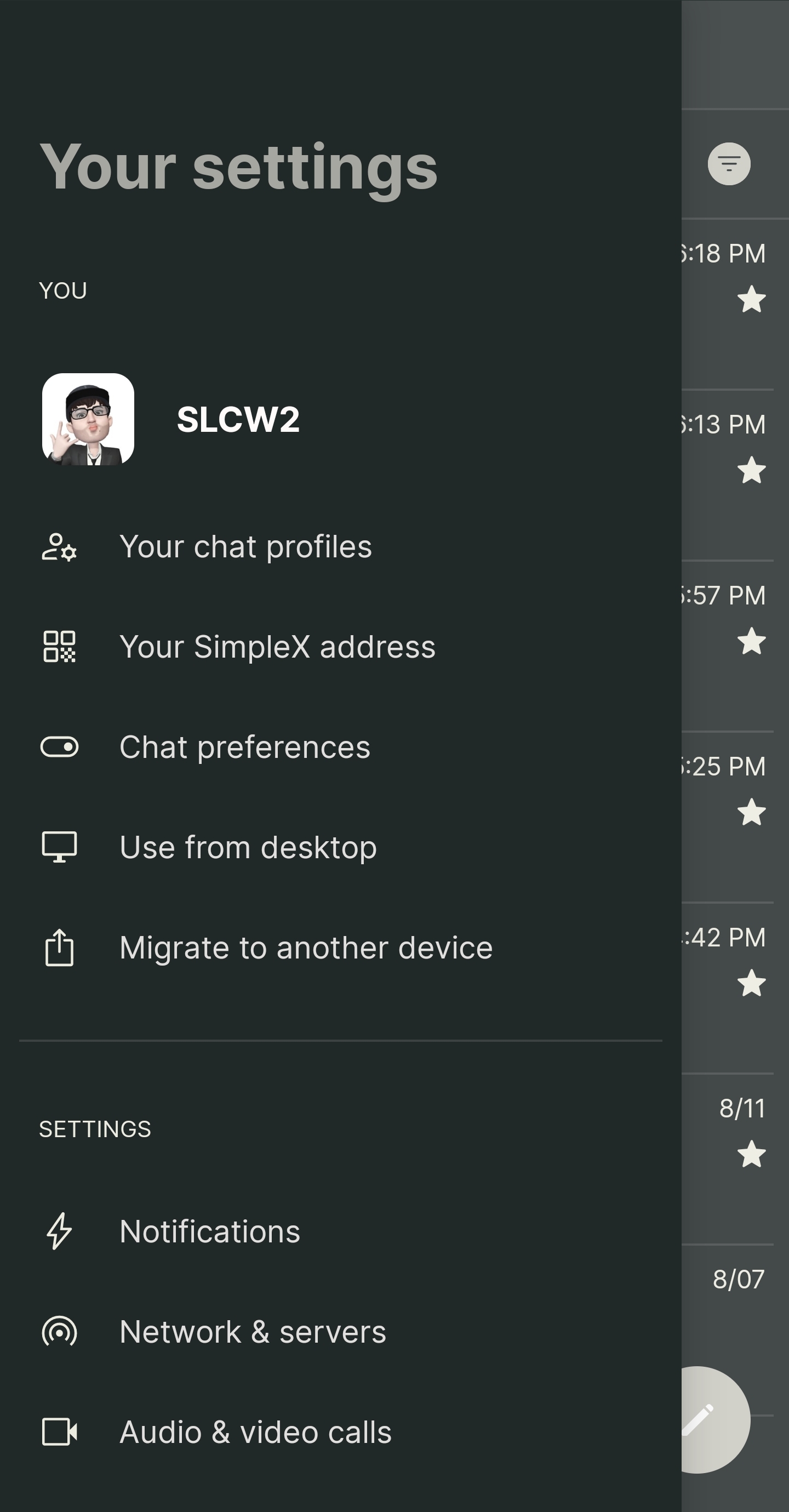The image size is (789, 1512).
Task: Select Use from desktop
Action: point(248,847)
